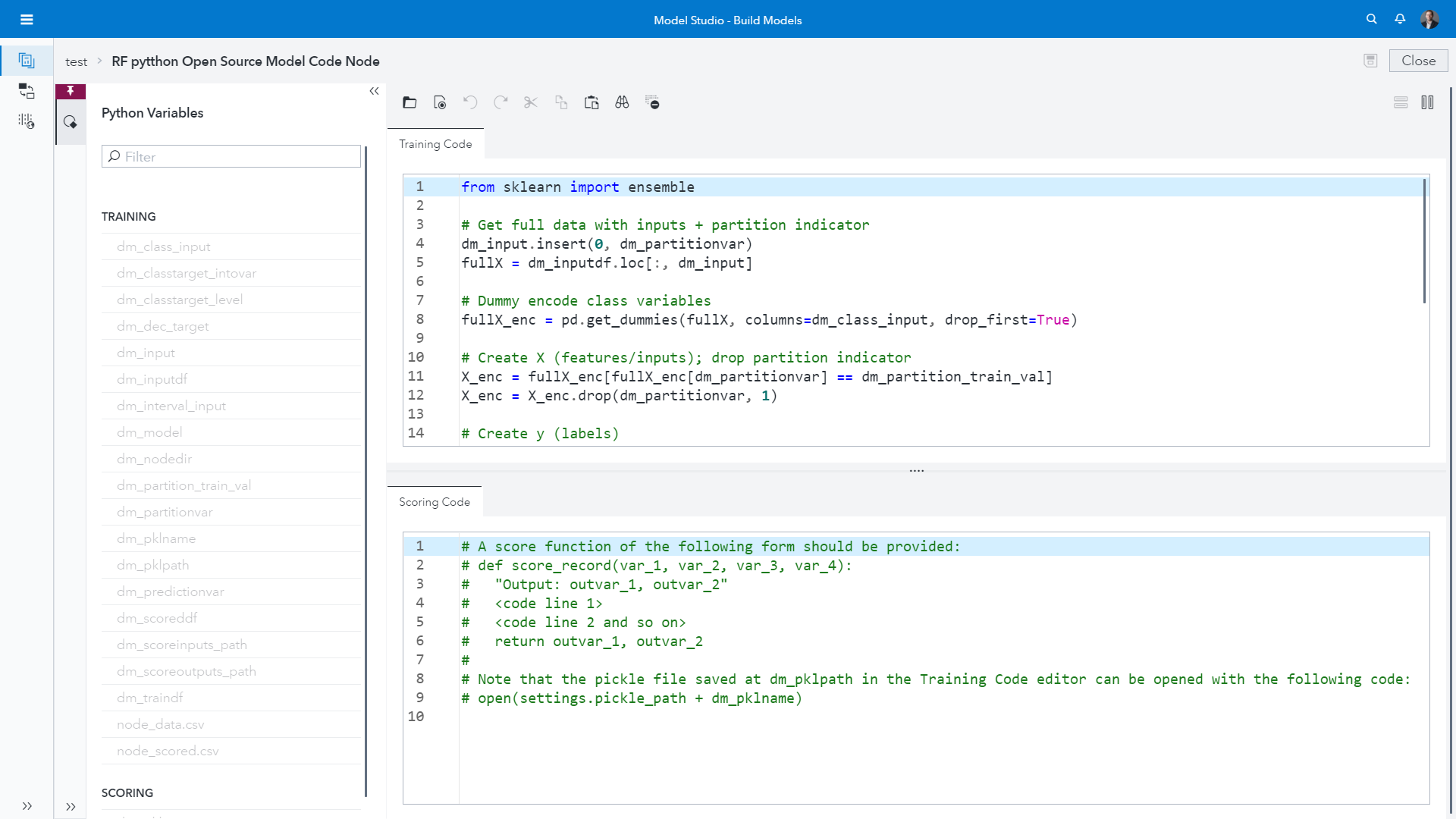This screenshot has height=819, width=1456.
Task: Open Find in the code editor
Action: pyautogui.click(x=622, y=102)
